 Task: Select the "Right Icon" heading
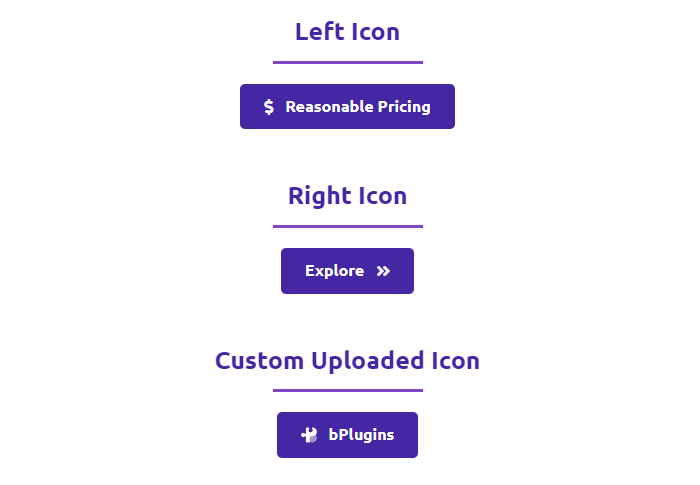347,195
